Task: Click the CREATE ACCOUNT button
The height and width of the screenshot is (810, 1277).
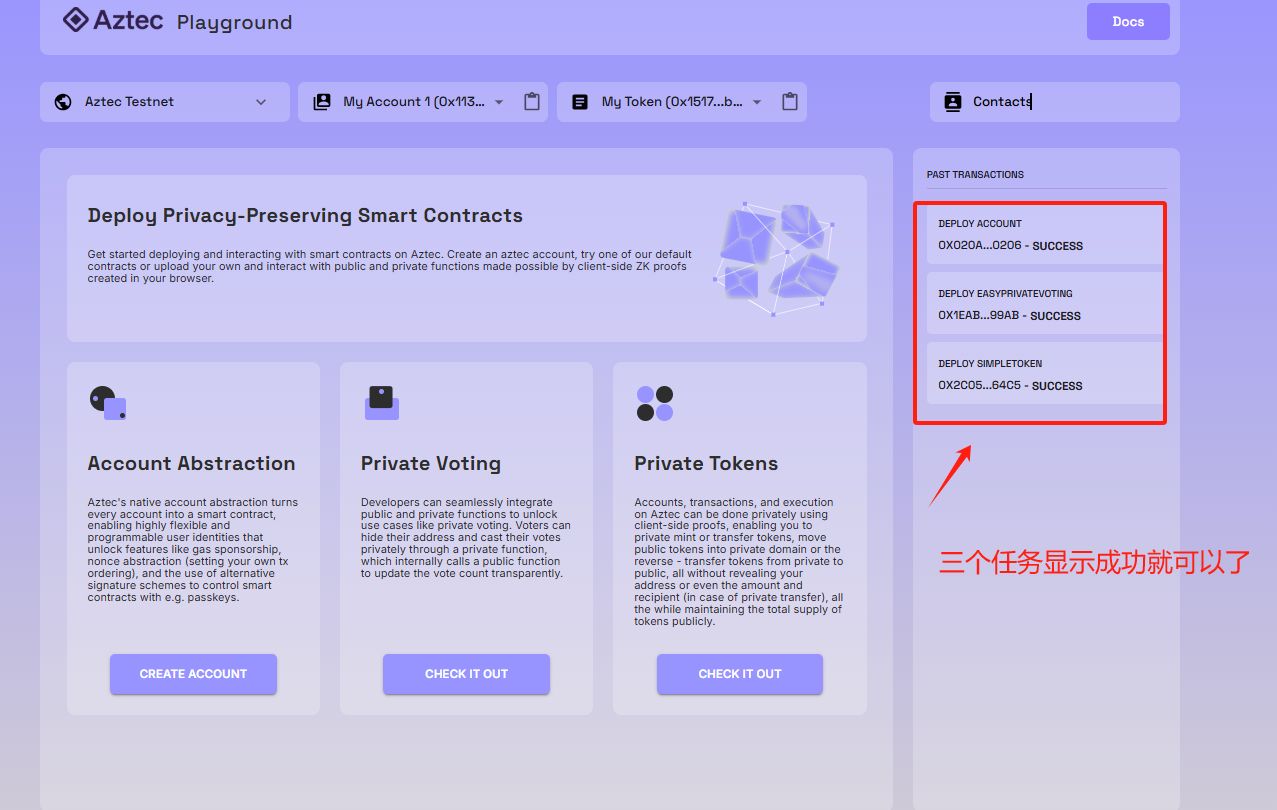Action: point(193,674)
